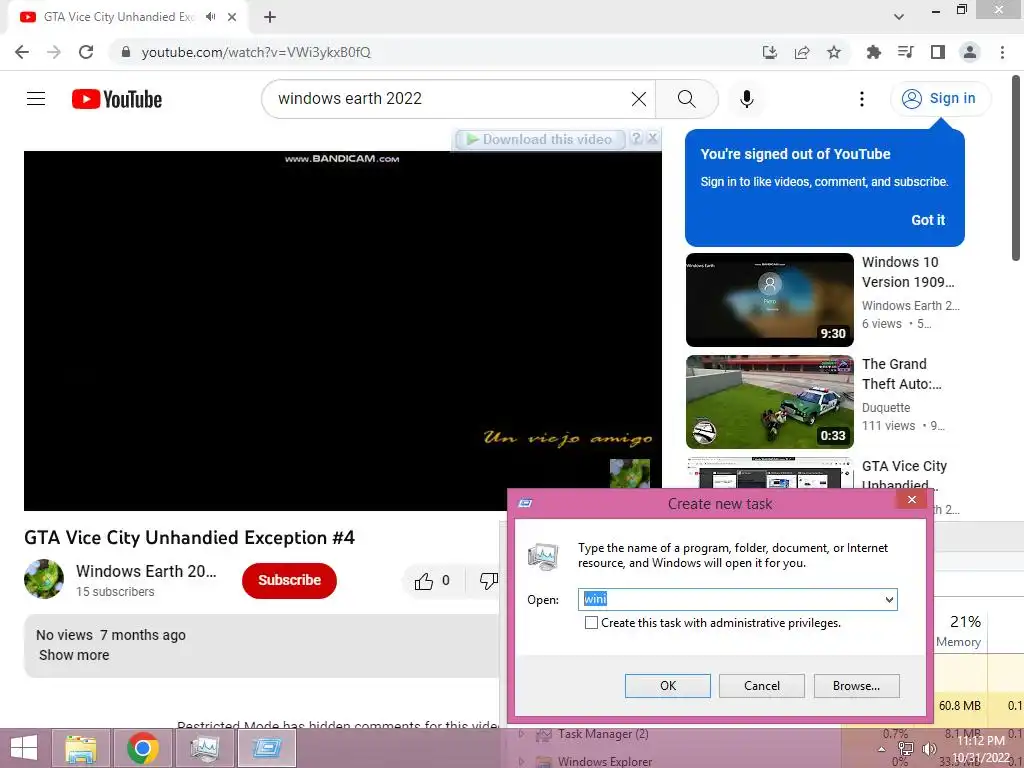The height and width of the screenshot is (768, 1024).
Task: Show hidden tray icons arrow
Action: pyautogui.click(x=882, y=749)
